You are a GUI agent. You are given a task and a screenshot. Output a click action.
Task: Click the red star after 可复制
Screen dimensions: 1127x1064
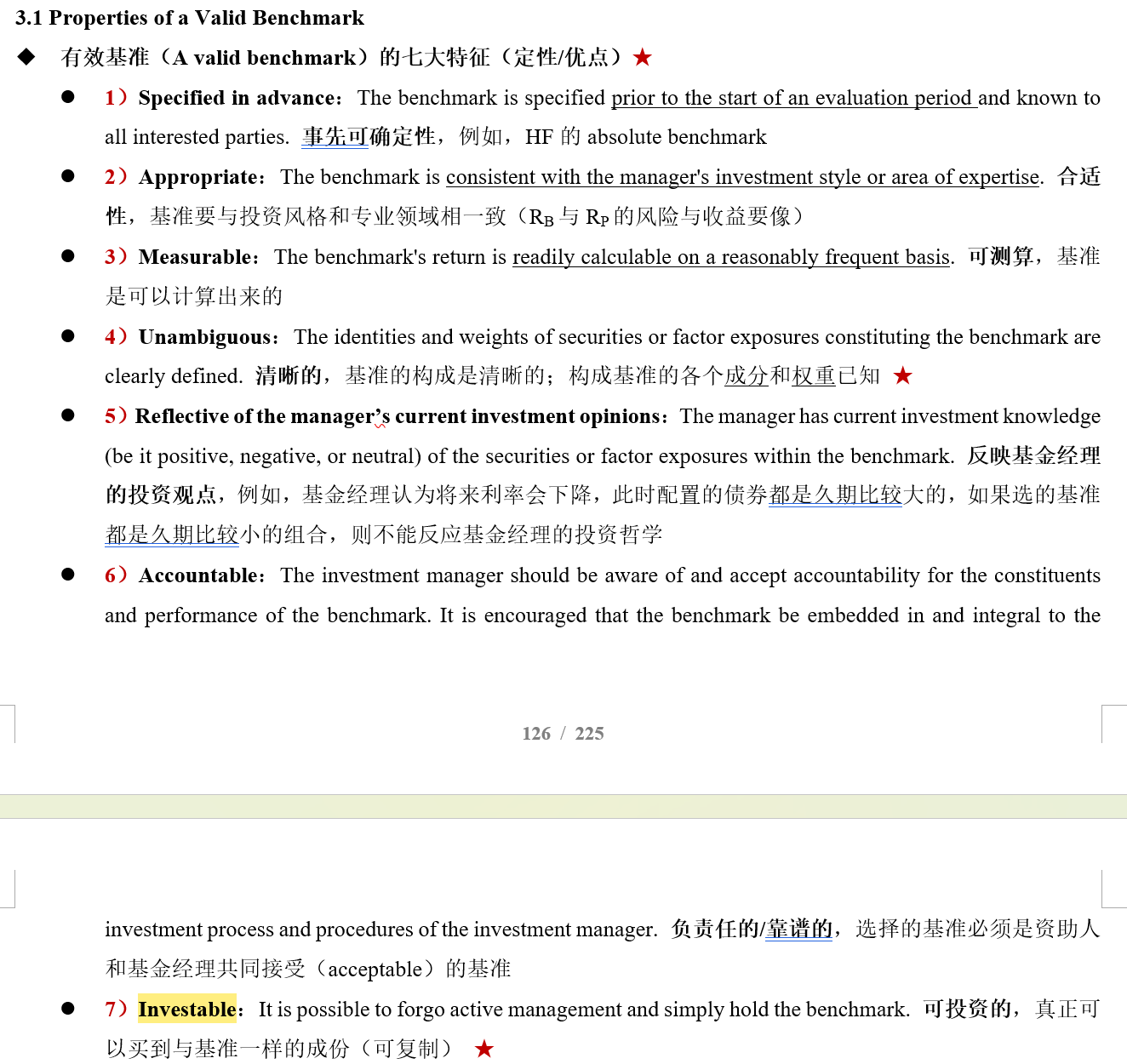click(484, 1049)
